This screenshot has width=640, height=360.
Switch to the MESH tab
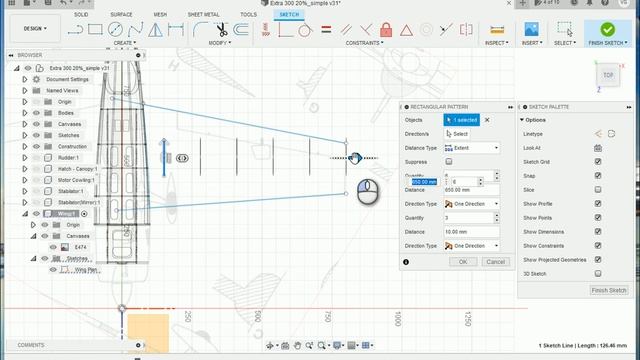[160, 14]
